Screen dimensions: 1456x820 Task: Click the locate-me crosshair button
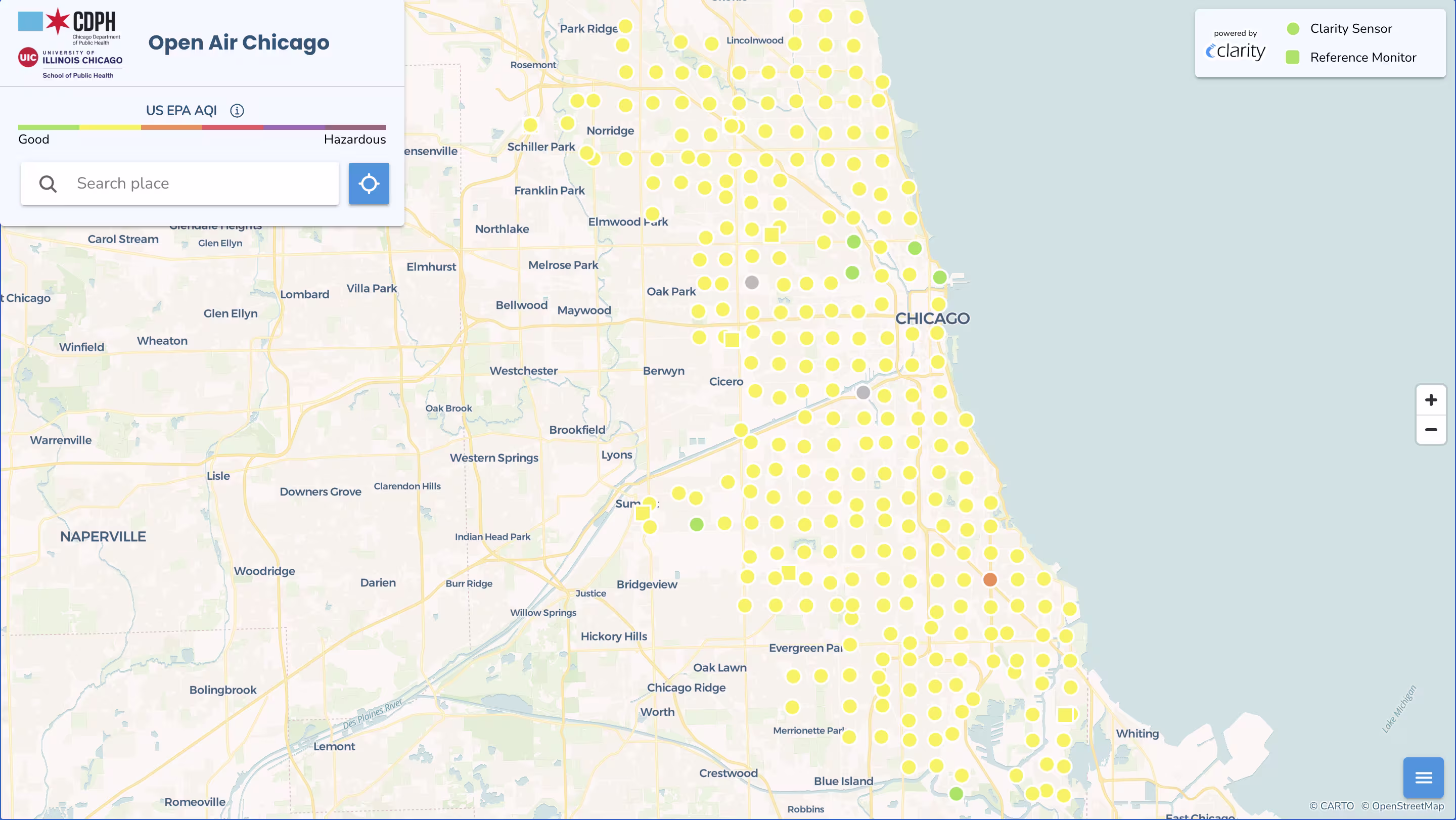(x=369, y=184)
